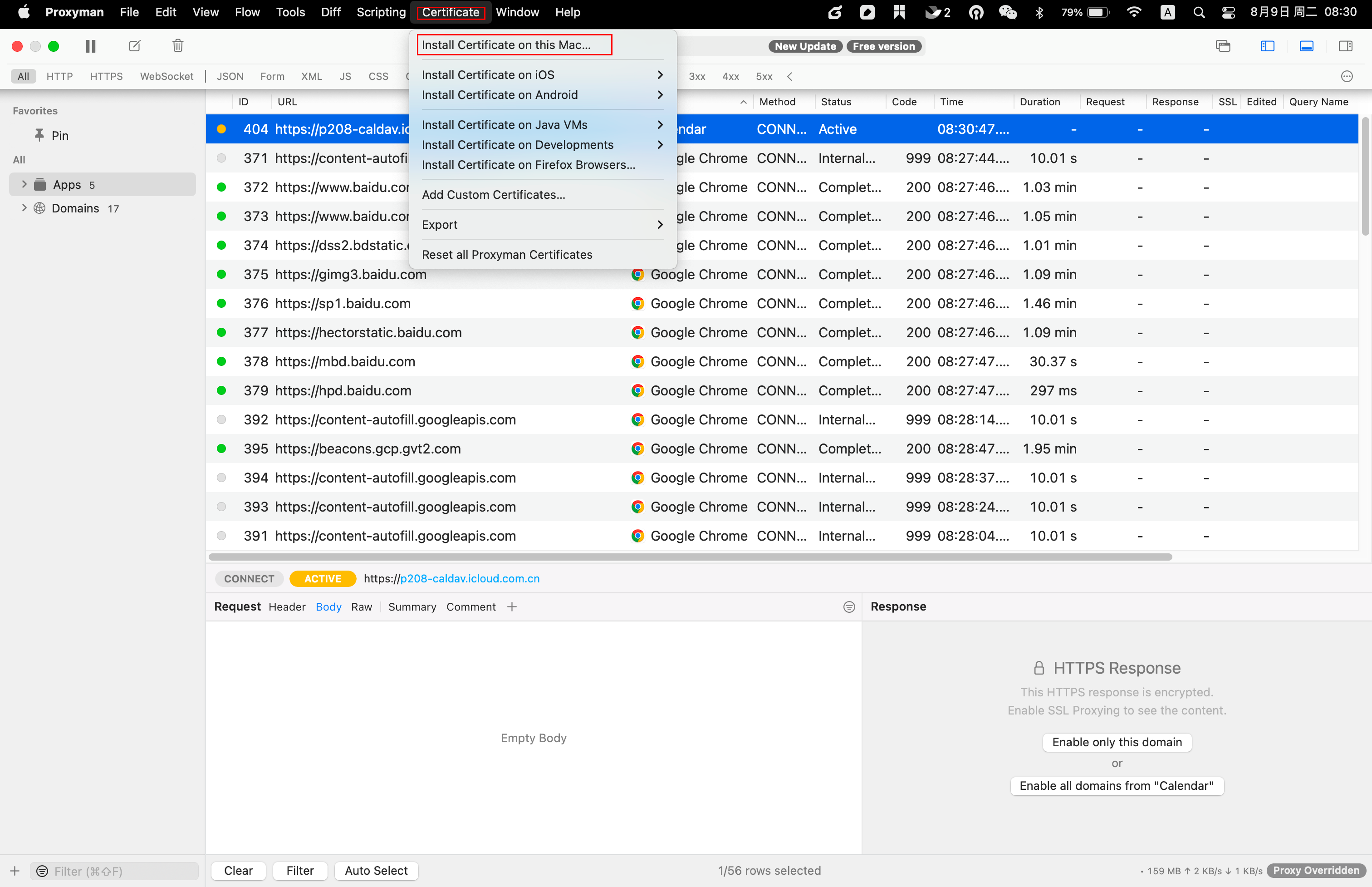Image resolution: width=1372 pixels, height=887 pixels.
Task: Click the Domains globe icon
Action: point(39,208)
